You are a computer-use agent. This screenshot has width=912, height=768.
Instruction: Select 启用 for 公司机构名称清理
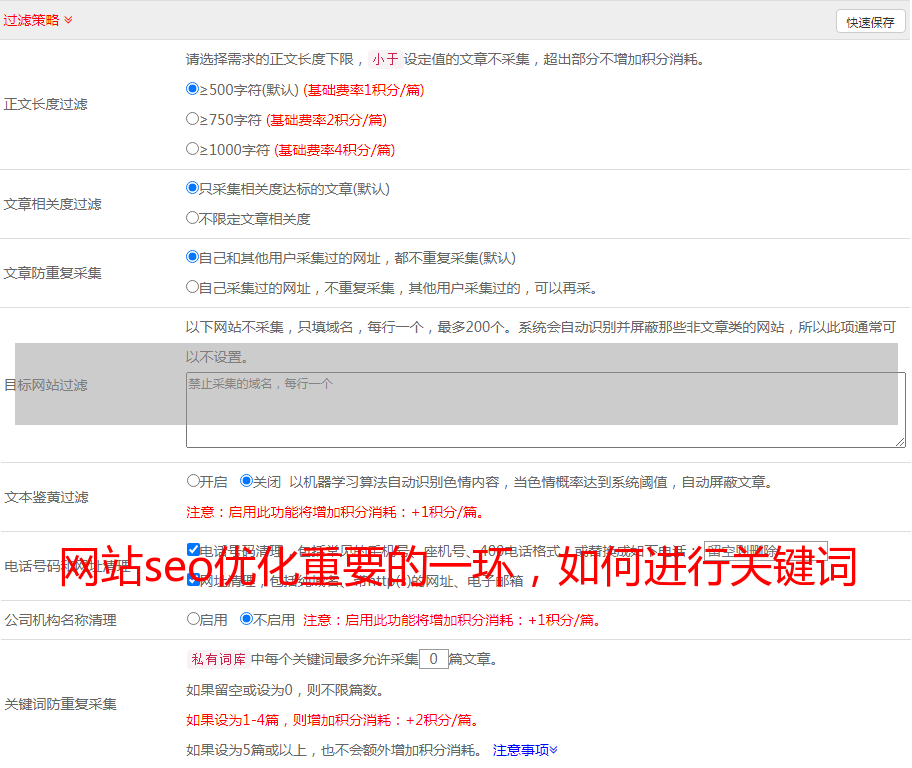pos(193,619)
